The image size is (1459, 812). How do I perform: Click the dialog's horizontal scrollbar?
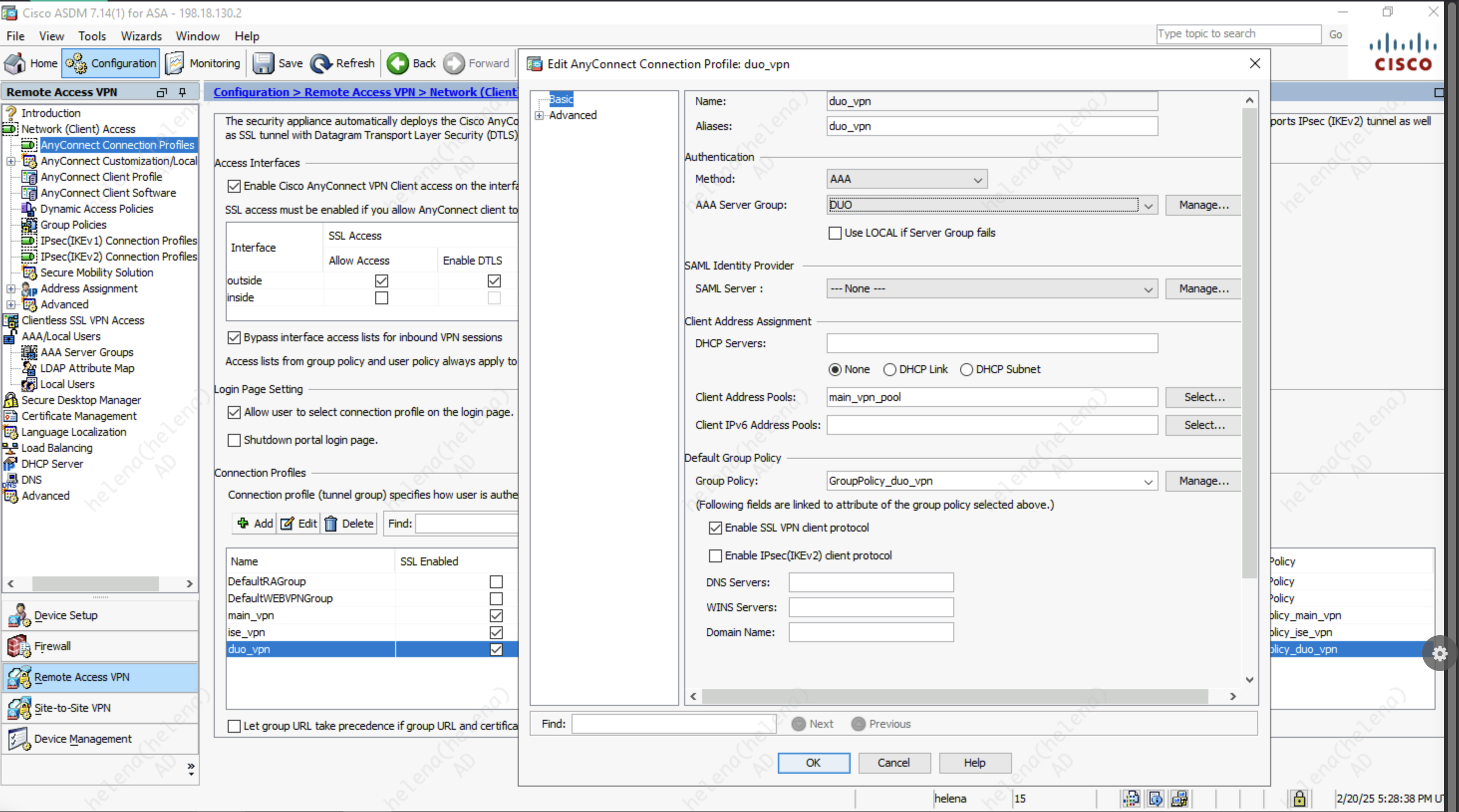954,696
